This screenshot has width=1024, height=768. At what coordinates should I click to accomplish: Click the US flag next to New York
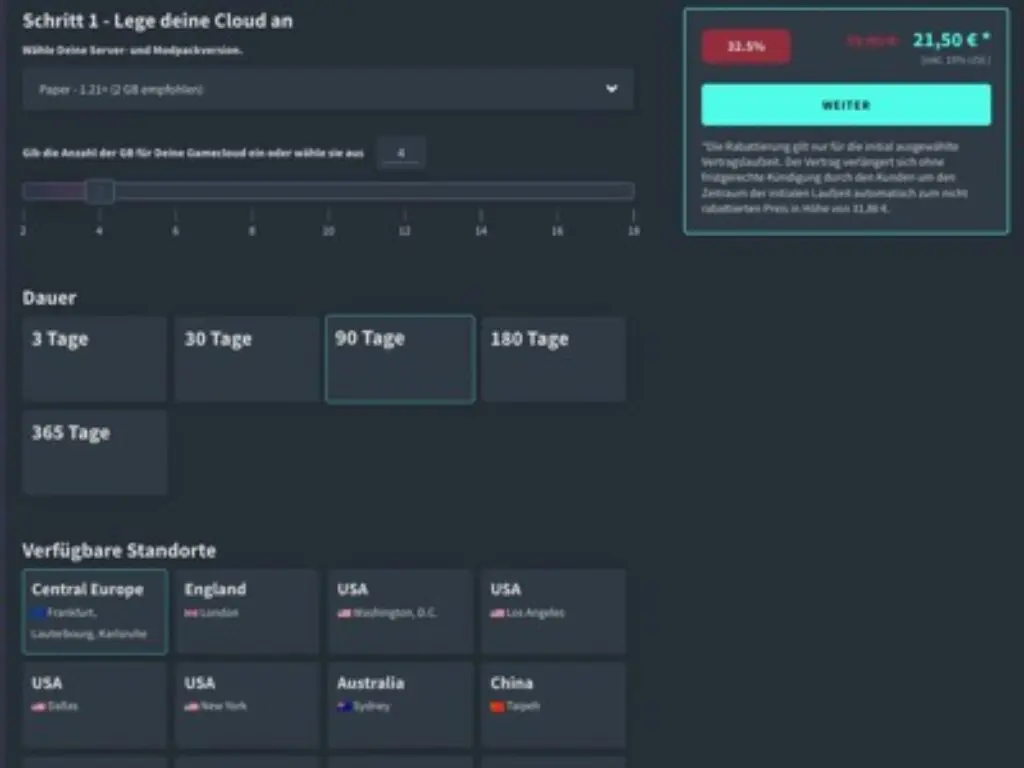coord(191,706)
